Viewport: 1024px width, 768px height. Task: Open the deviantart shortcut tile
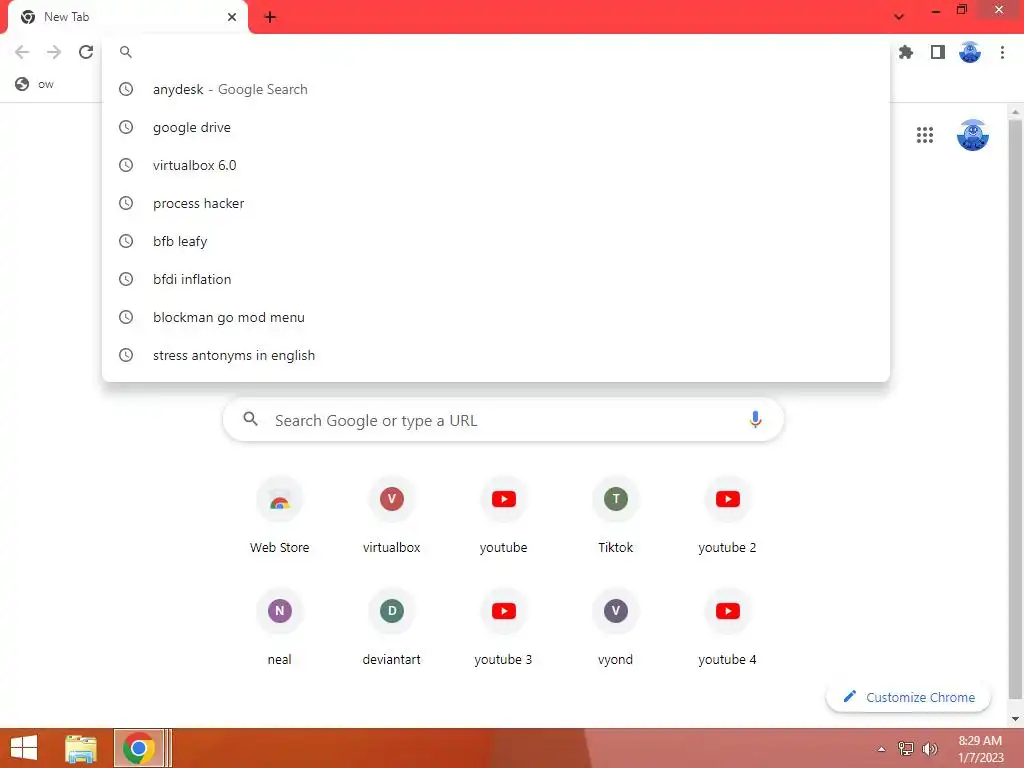point(392,628)
